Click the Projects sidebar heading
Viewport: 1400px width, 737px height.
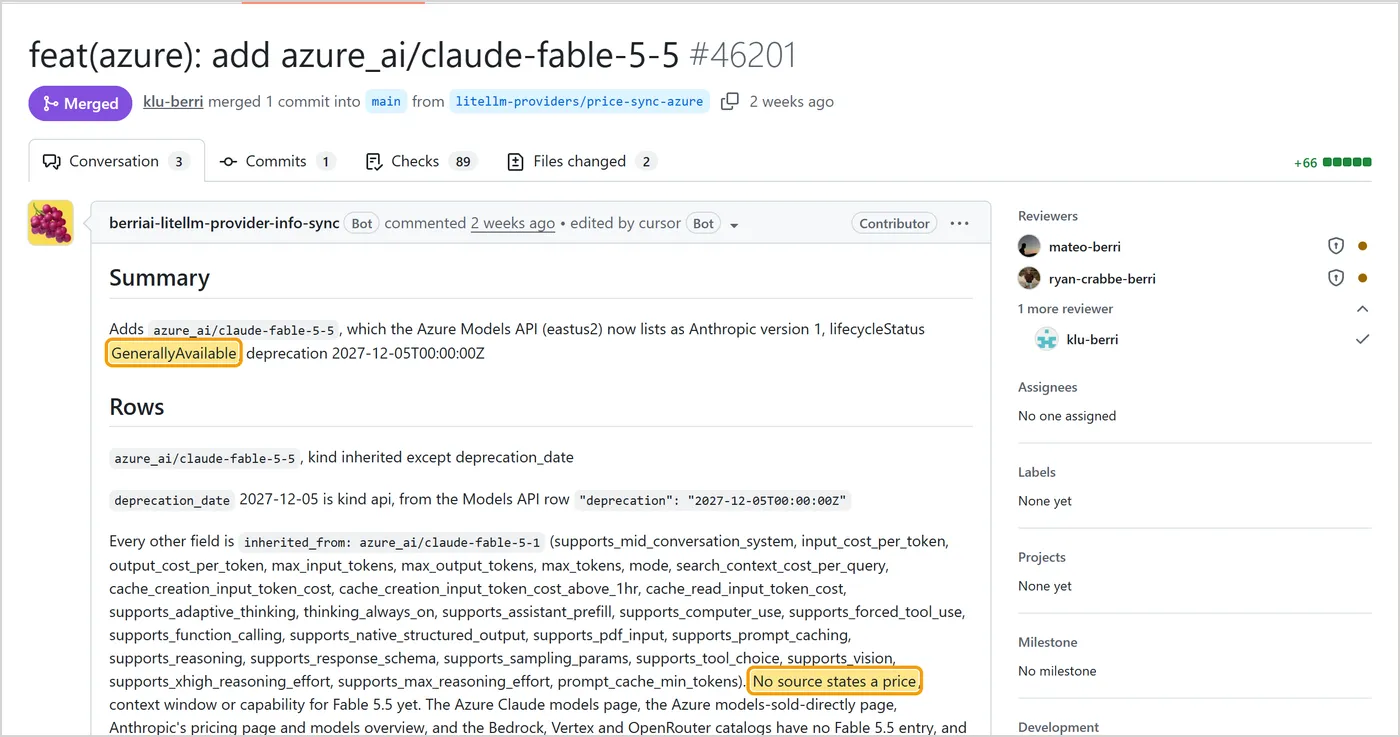click(1042, 557)
